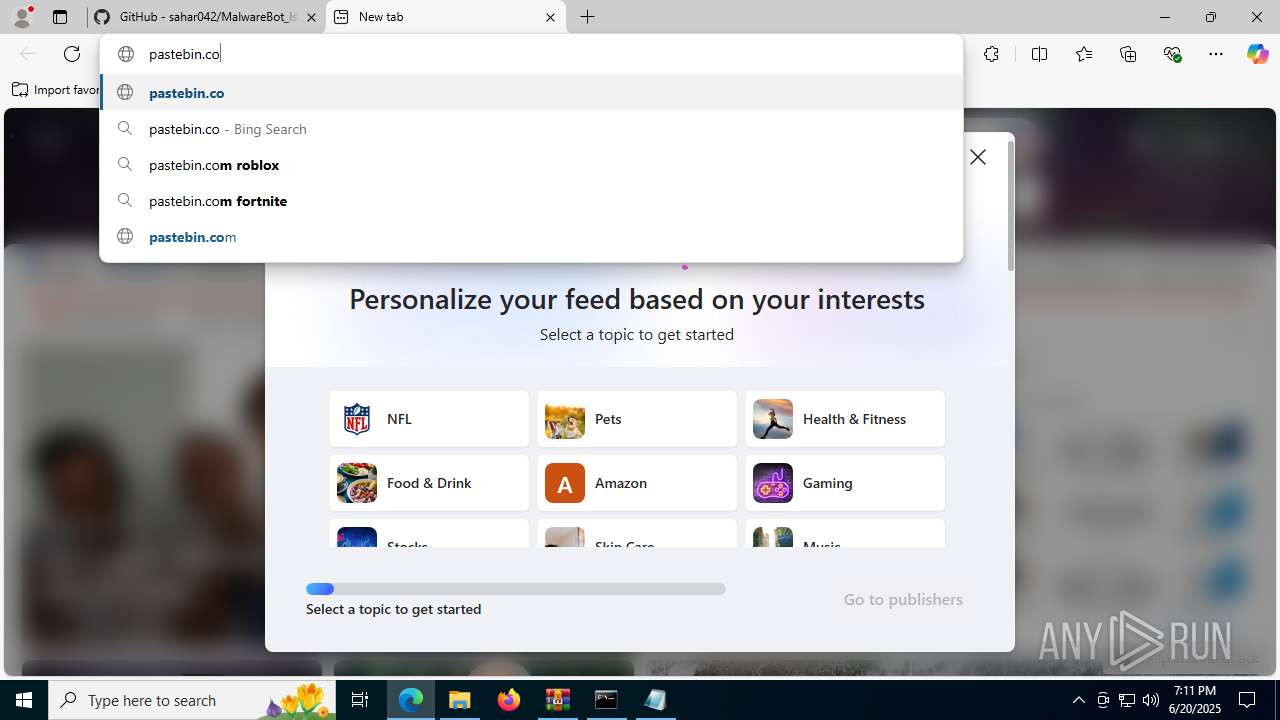Close the Personalize feed dialog
1280x720 pixels.
pyautogui.click(x=978, y=157)
